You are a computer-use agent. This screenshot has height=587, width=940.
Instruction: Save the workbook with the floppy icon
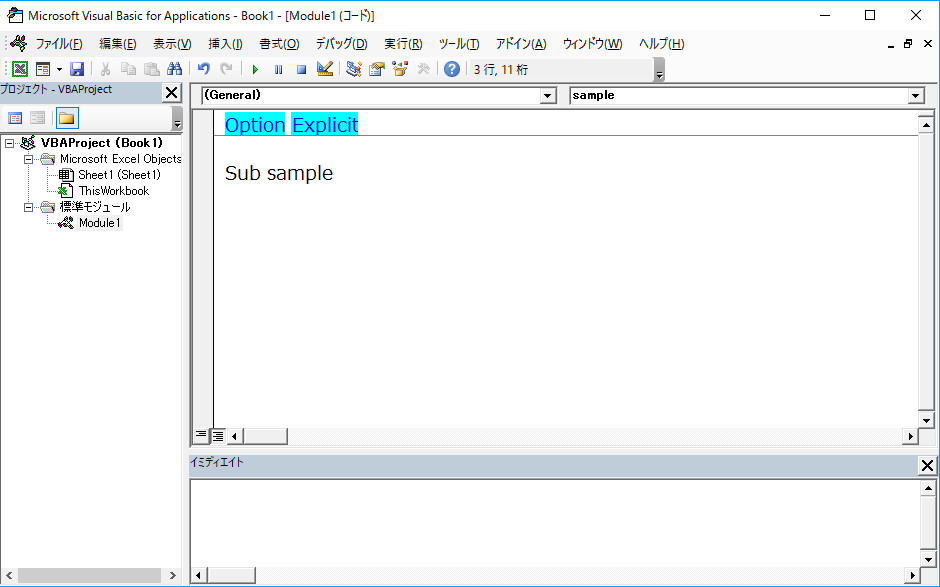click(x=77, y=69)
